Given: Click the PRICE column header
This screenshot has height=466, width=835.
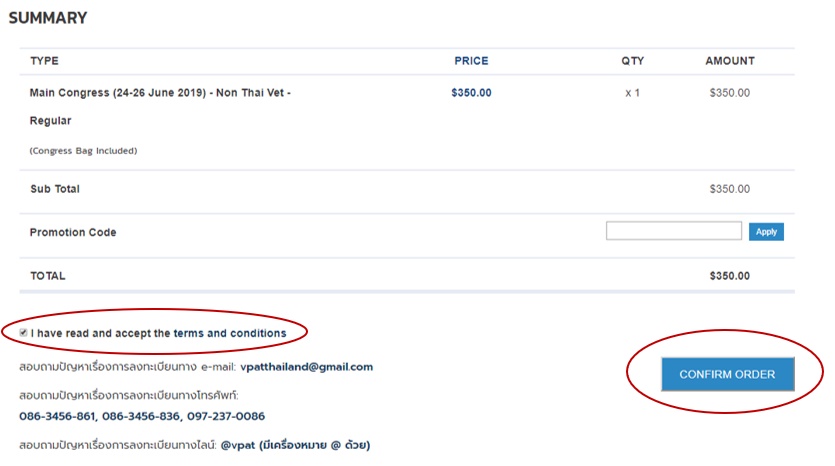Looking at the screenshot, I should [471, 61].
